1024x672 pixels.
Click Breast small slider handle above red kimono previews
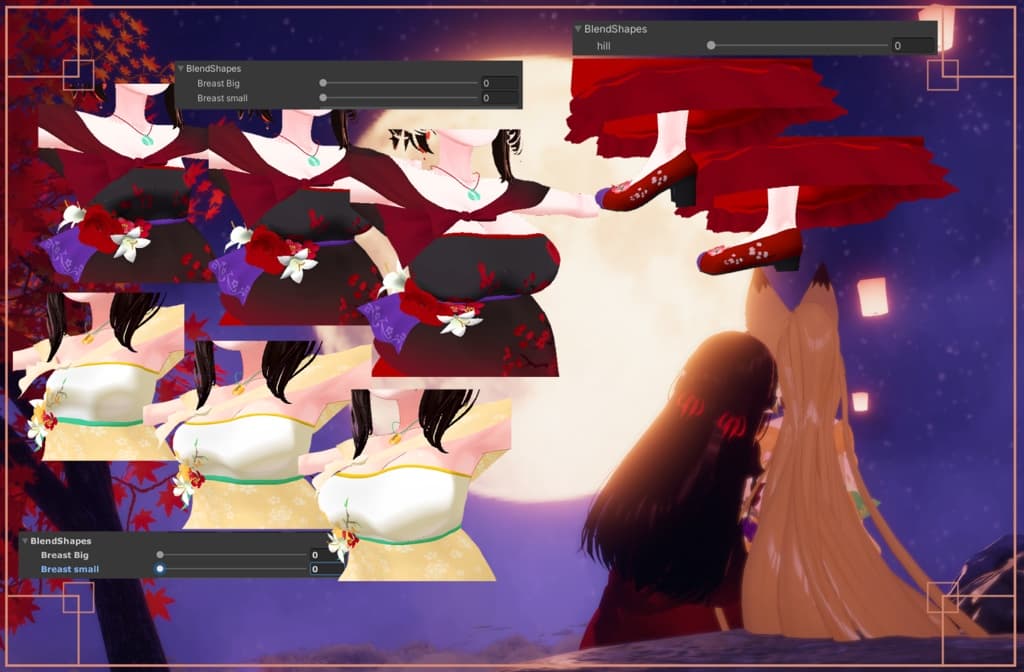[323, 98]
